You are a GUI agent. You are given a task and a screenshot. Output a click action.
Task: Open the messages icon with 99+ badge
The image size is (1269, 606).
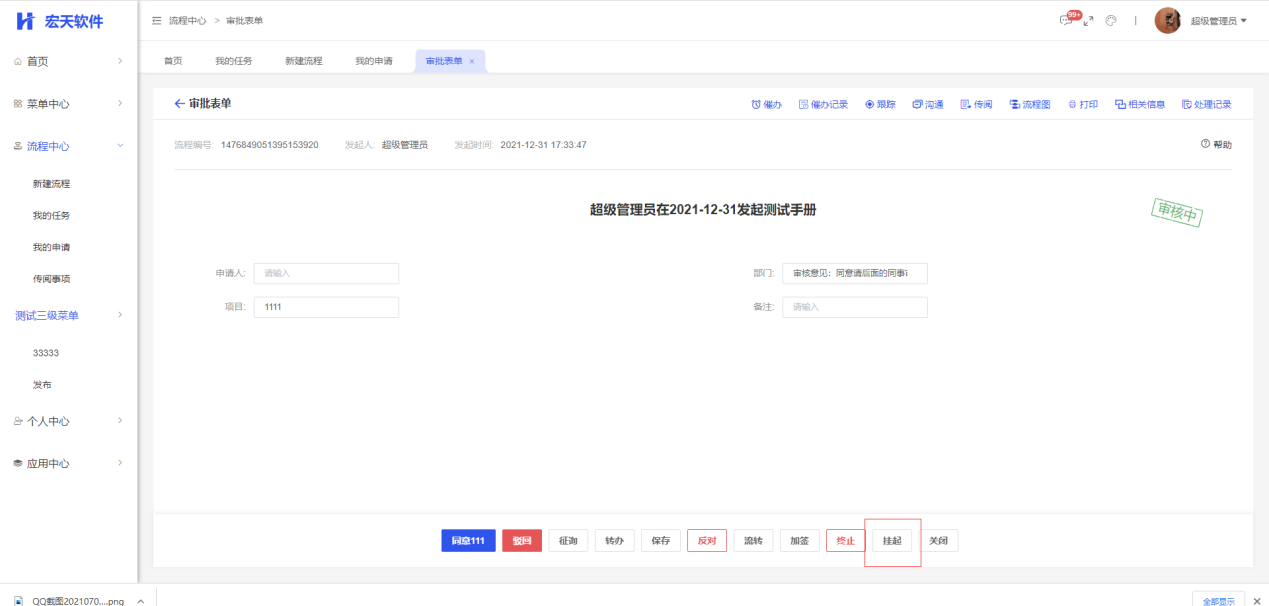(x=1066, y=21)
